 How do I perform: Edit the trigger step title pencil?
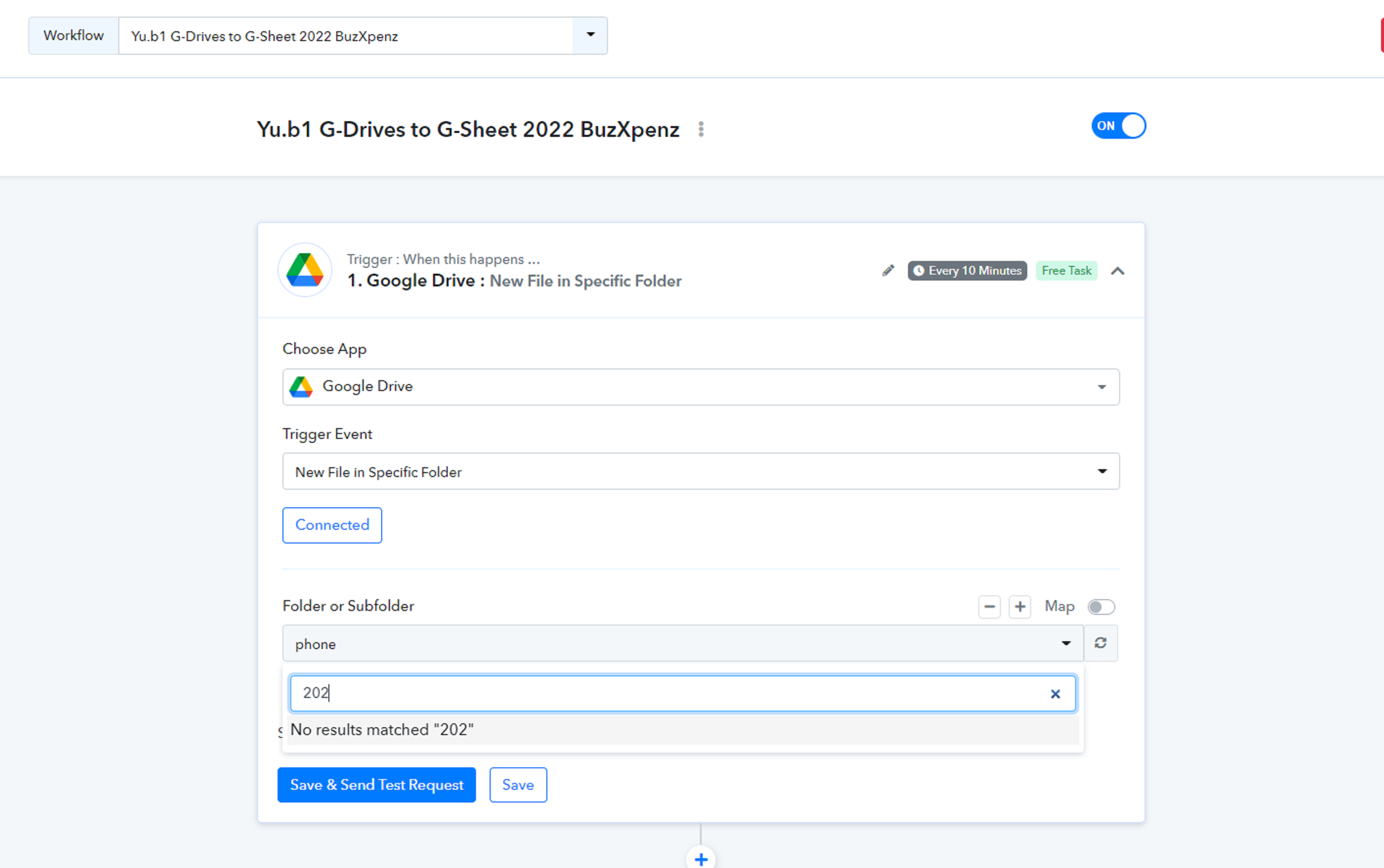888,270
